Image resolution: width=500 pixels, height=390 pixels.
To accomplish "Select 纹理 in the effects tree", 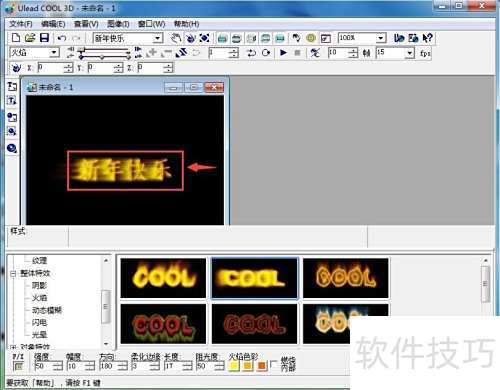I will point(39,261).
